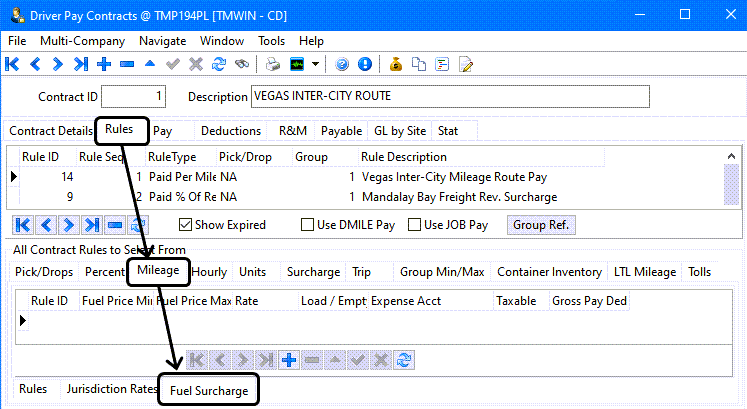Select the Mandalay Bay Freight Rev. Surcharge row
Screen dimensions: 747x409
459,197
